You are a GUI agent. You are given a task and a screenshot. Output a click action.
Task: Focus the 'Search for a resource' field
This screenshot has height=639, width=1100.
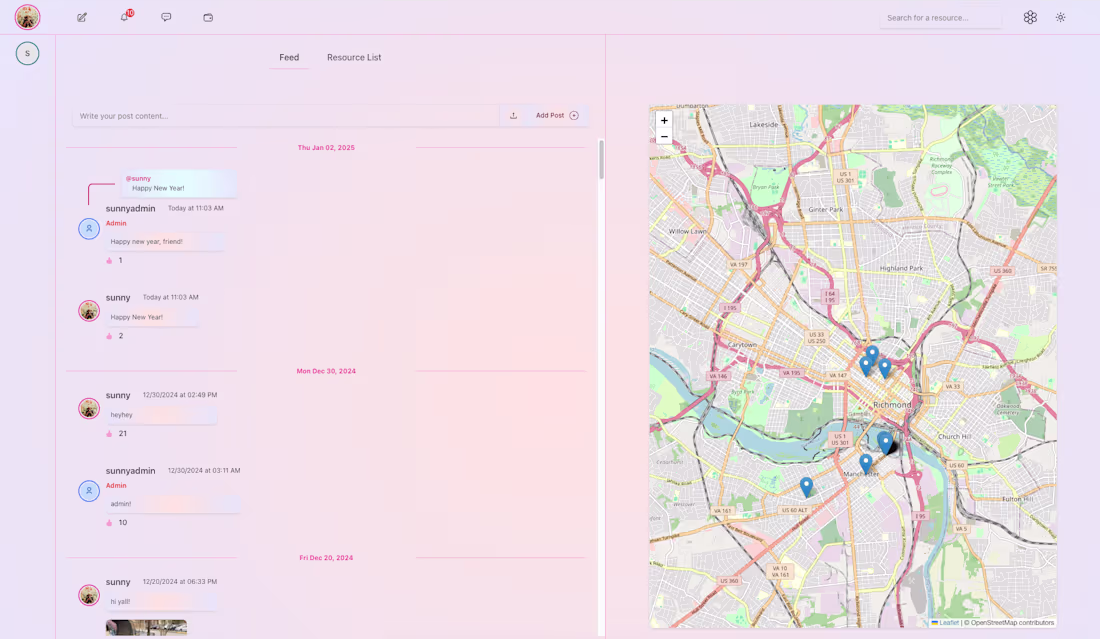pos(940,18)
